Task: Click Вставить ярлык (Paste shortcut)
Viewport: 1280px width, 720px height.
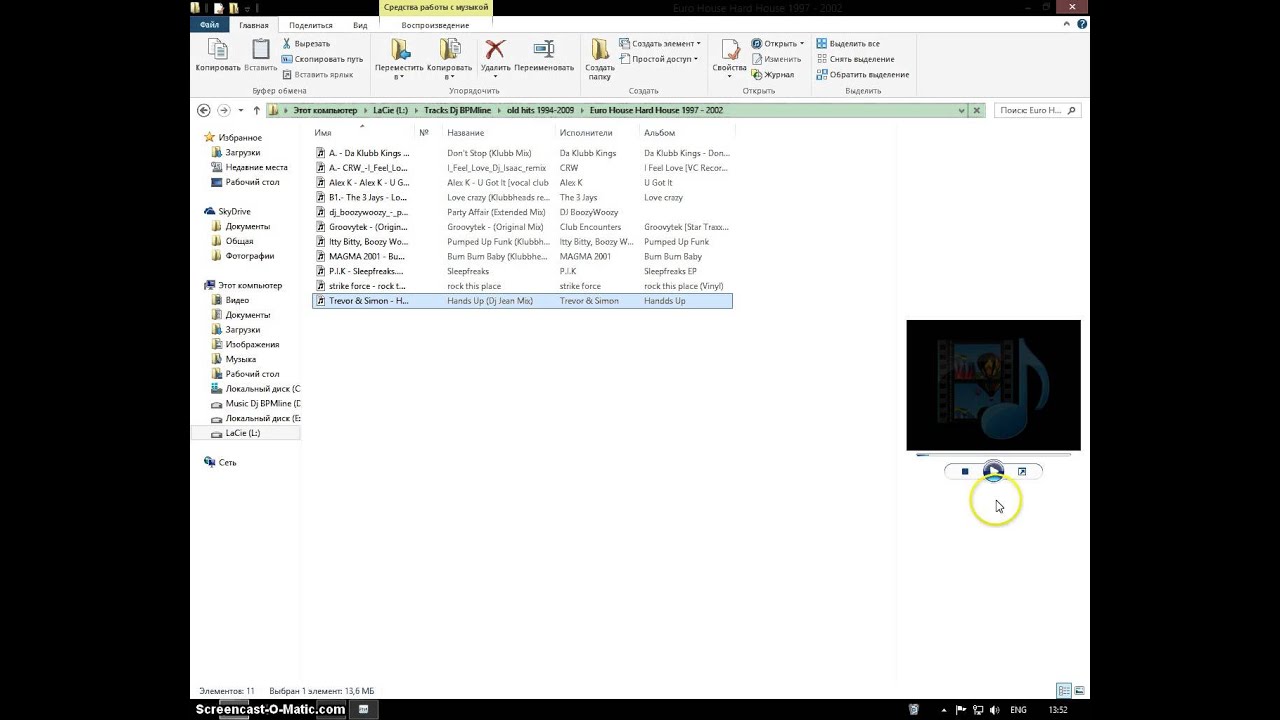Action: click(x=317, y=74)
